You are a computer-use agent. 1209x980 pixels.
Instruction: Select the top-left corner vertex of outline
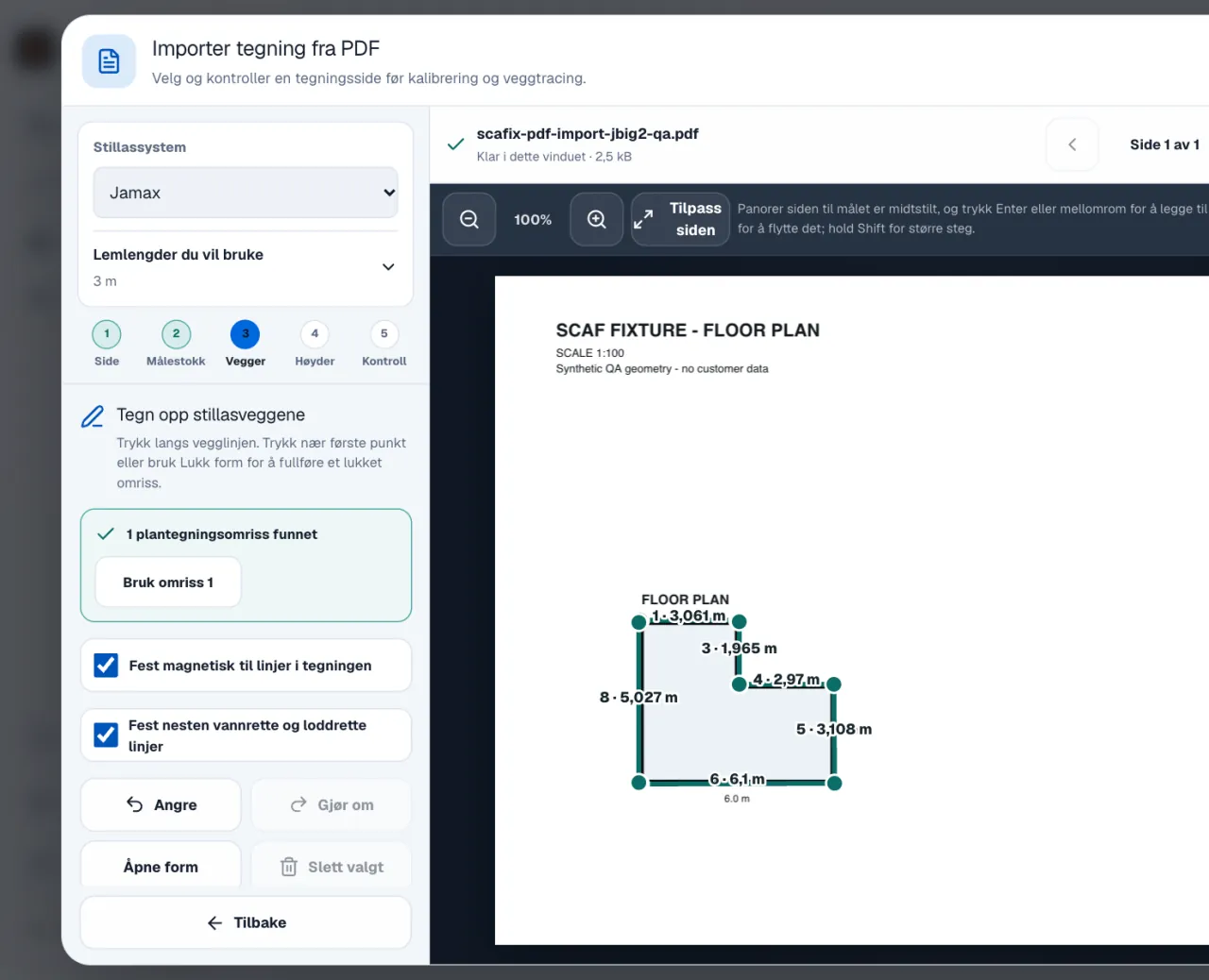click(x=639, y=621)
